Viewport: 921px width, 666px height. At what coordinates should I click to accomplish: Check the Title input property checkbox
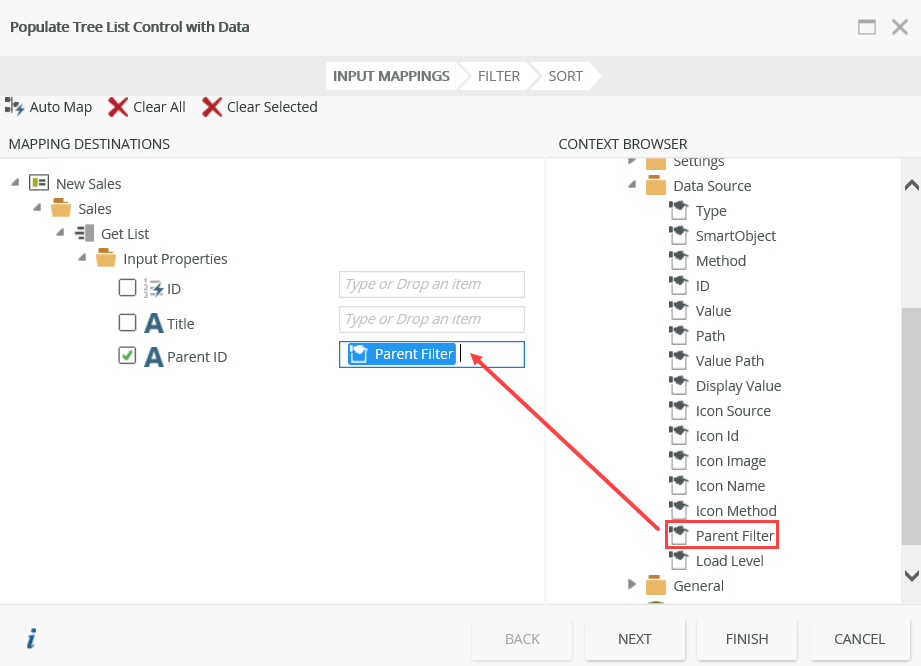tap(127, 323)
